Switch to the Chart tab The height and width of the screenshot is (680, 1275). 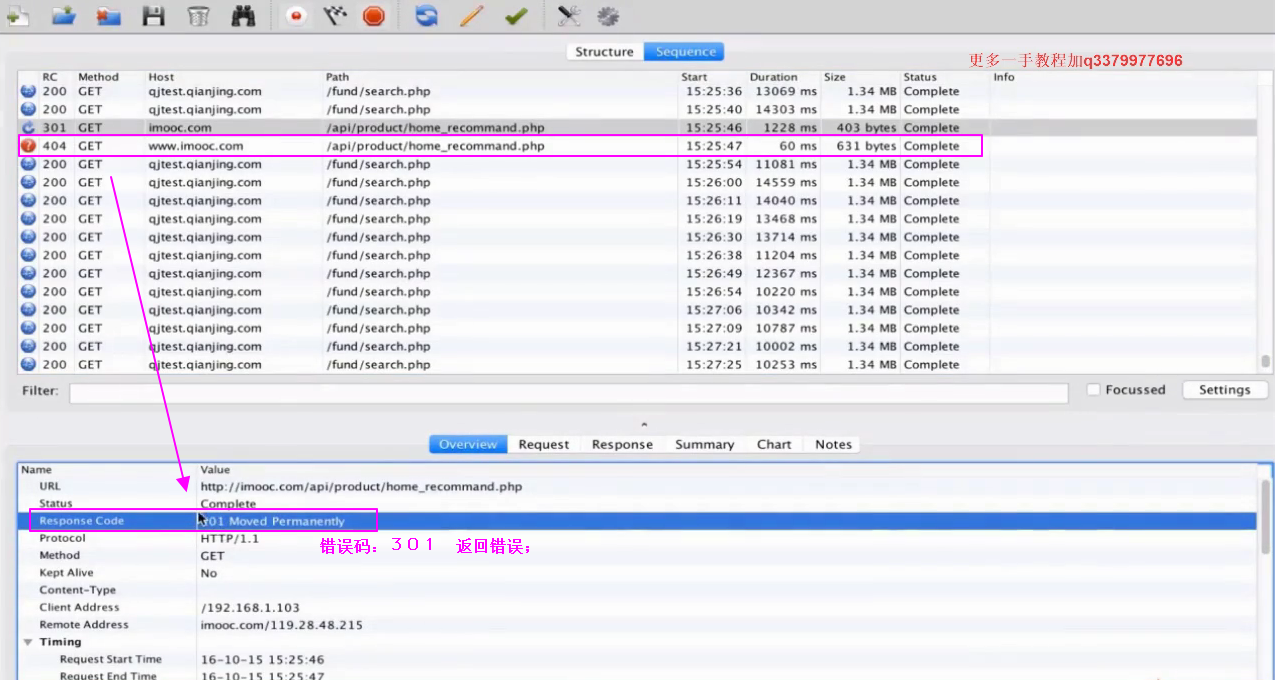774,445
